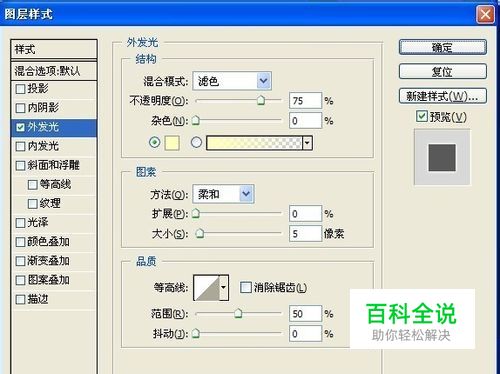
Task: Enable the 内发光 checkbox
Action: [x=20, y=146]
